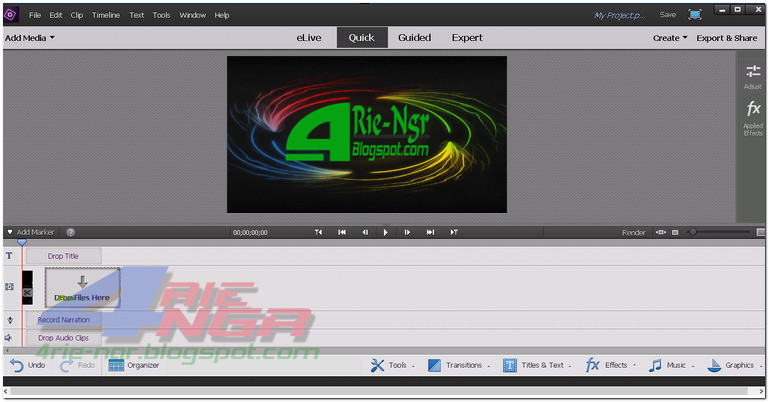Go to previous edit point
The width and height of the screenshot is (769, 402).
coord(319,232)
